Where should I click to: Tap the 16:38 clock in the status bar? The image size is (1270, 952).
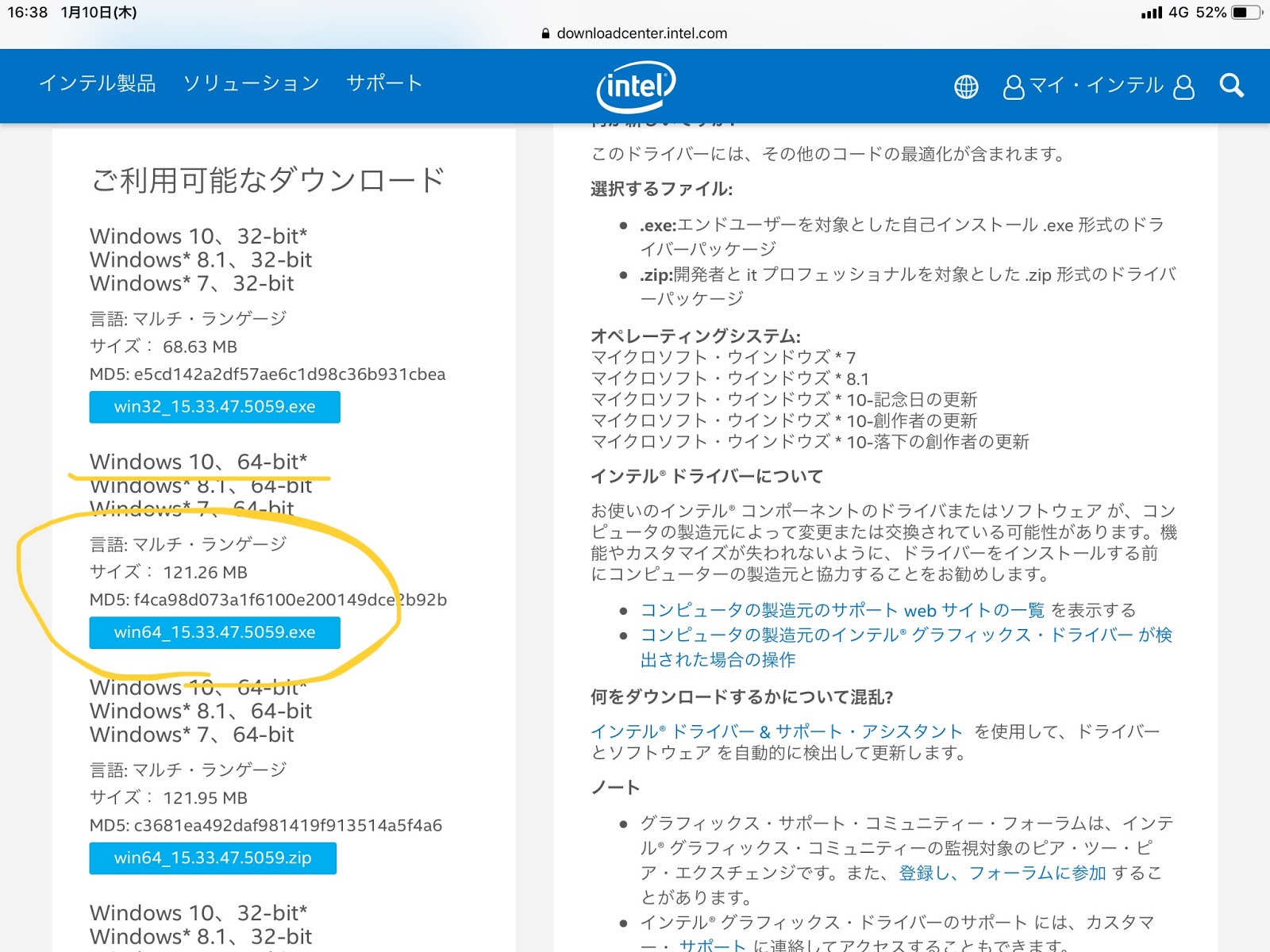[x=28, y=13]
